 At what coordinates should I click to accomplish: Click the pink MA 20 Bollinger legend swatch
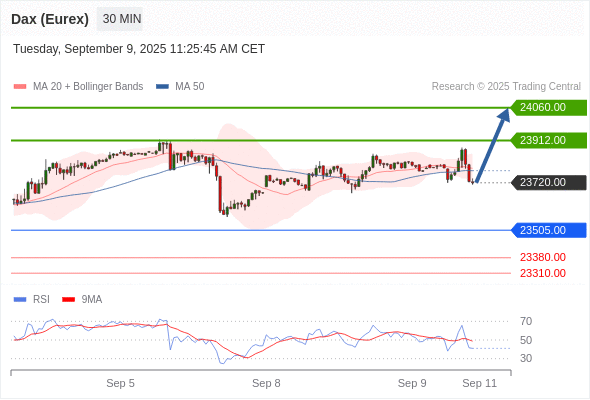[20, 87]
